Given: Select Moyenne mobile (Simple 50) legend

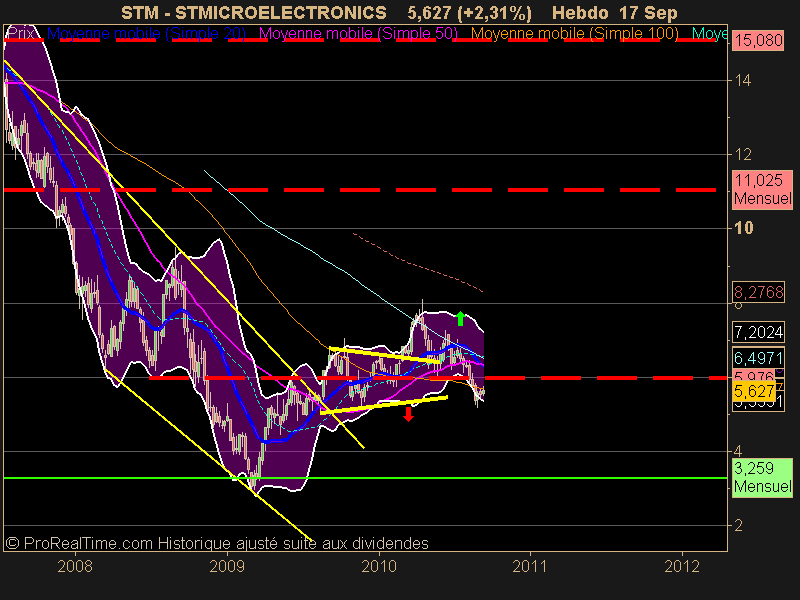Looking at the screenshot, I should click(358, 34).
